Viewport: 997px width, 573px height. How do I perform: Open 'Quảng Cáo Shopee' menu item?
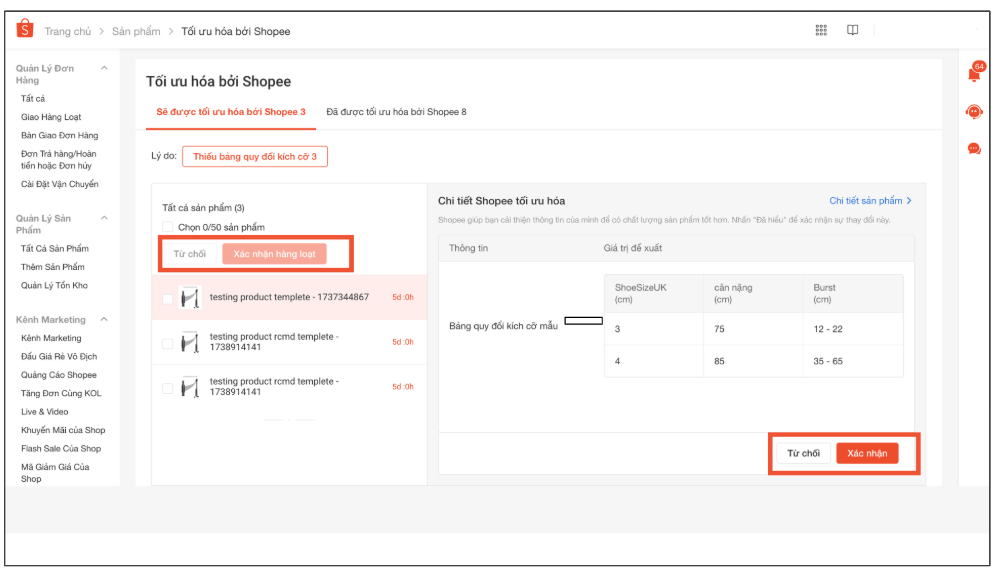(58, 375)
